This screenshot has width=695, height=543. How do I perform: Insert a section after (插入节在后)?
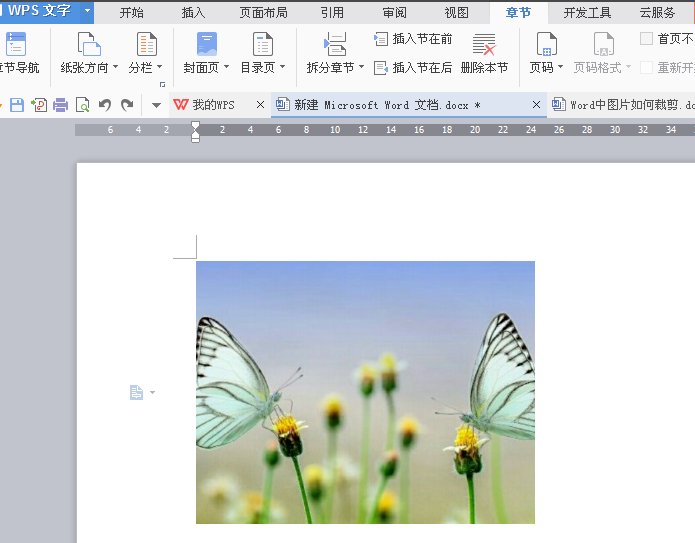click(x=413, y=68)
